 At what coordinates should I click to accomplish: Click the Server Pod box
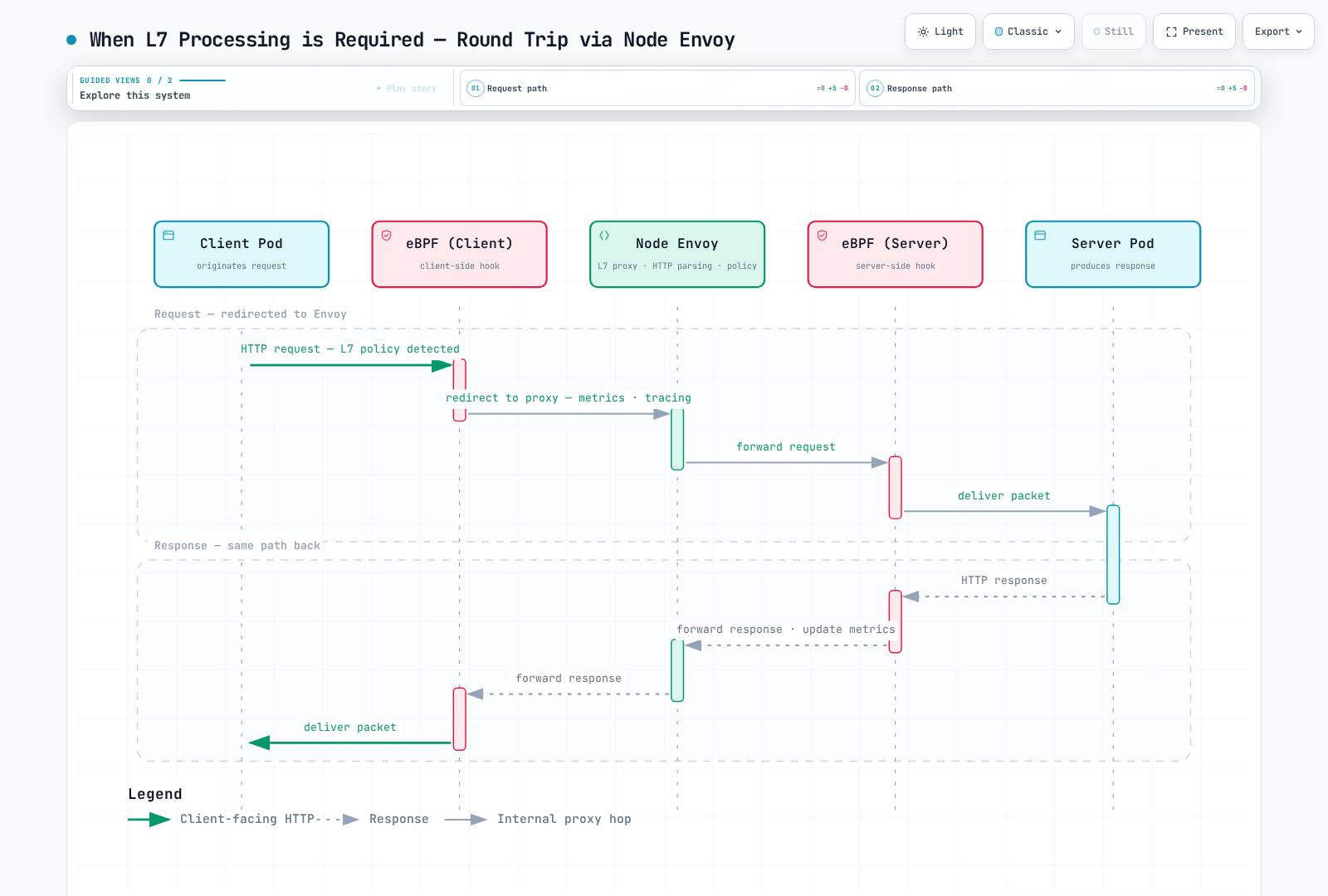click(1113, 254)
